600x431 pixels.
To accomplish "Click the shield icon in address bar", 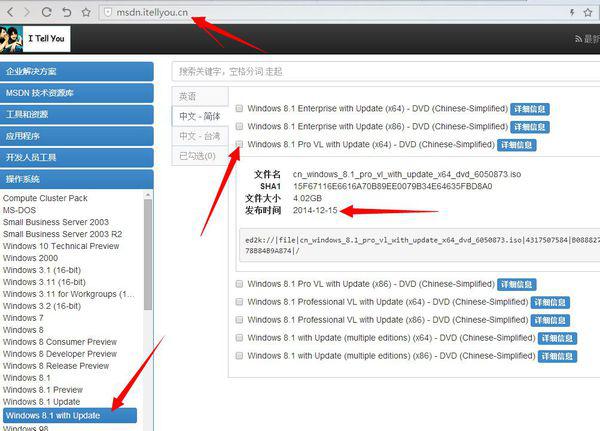I will point(108,13).
